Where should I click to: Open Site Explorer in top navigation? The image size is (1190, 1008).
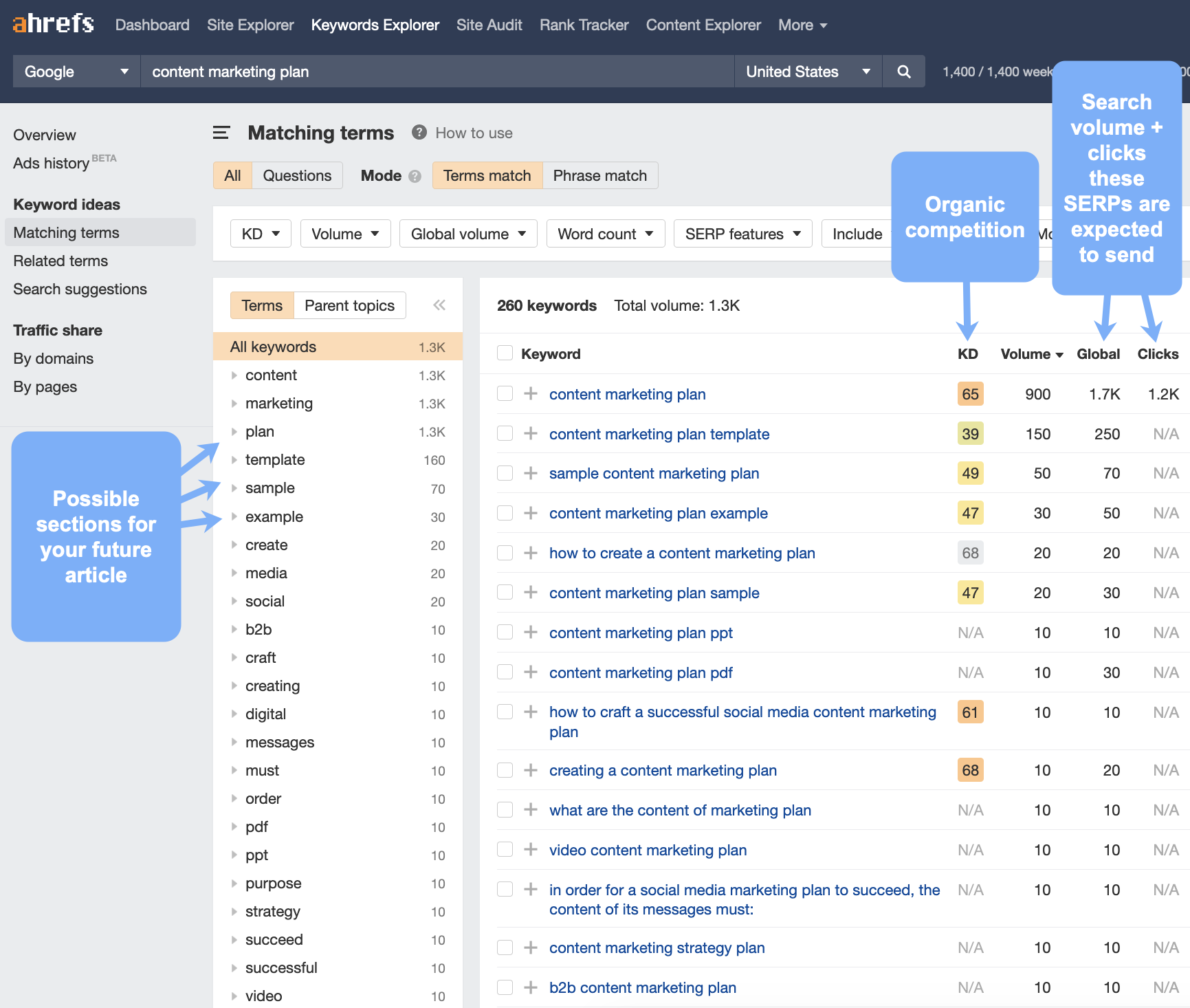point(250,25)
